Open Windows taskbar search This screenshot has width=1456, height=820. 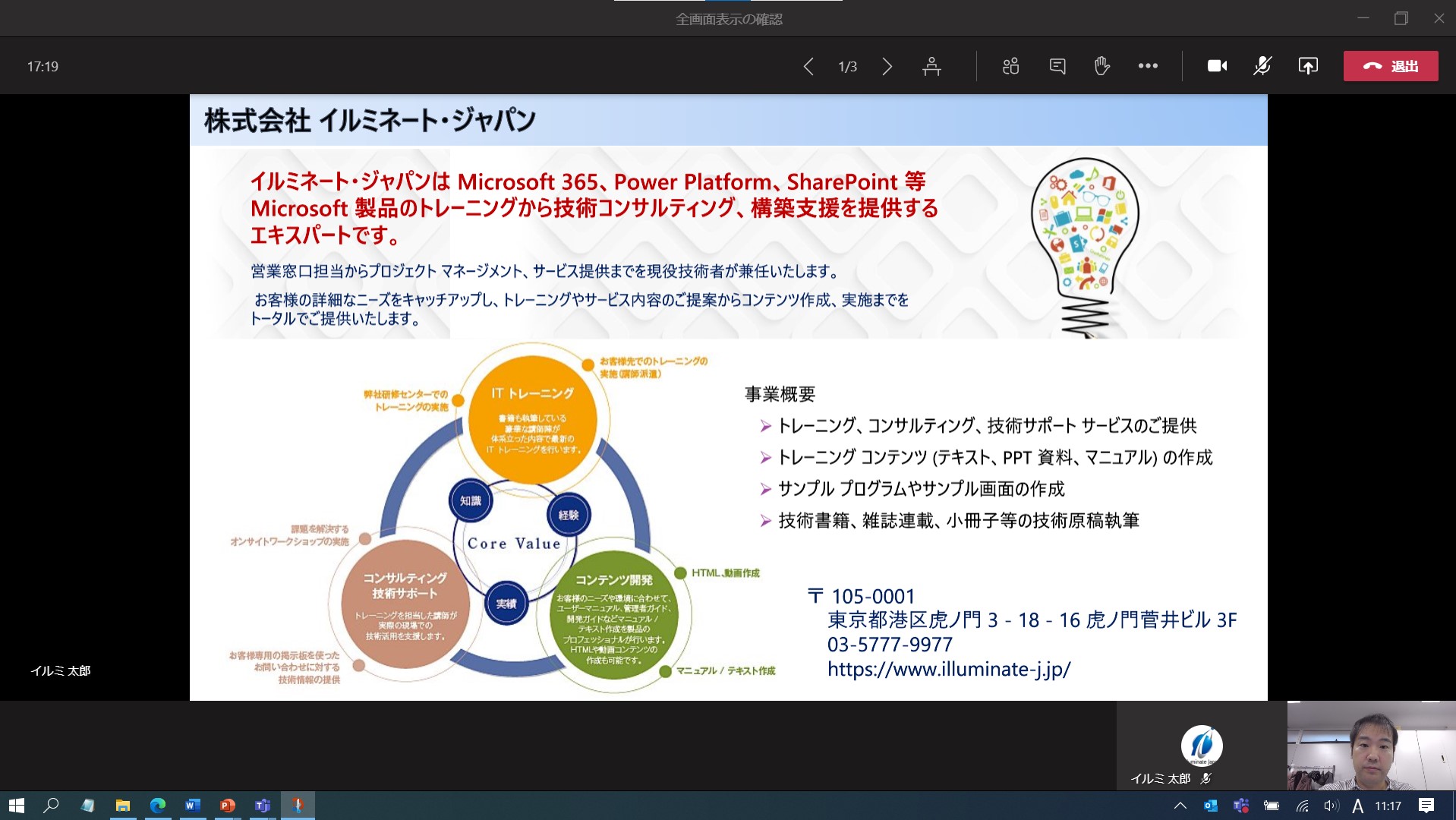click(51, 806)
